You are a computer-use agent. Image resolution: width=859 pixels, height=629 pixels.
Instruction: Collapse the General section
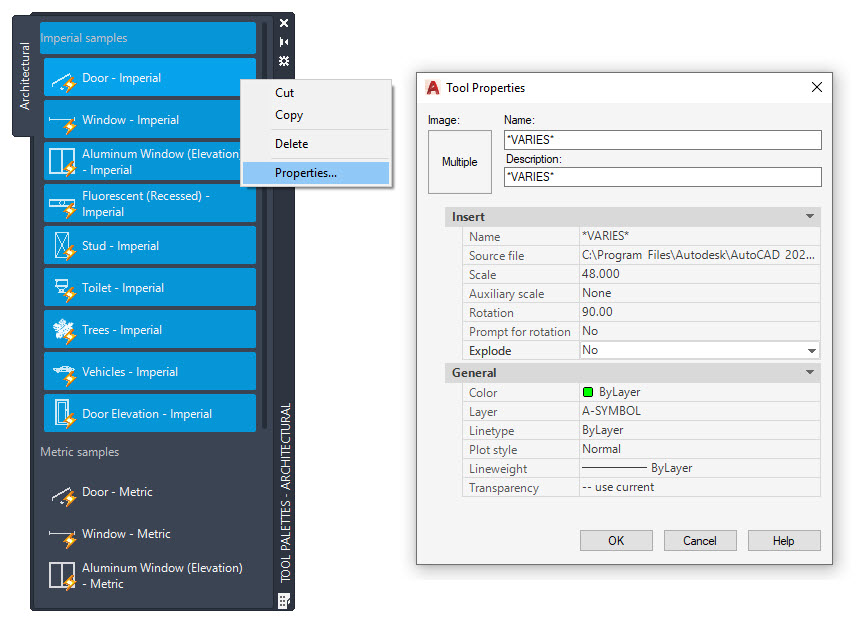tap(808, 373)
